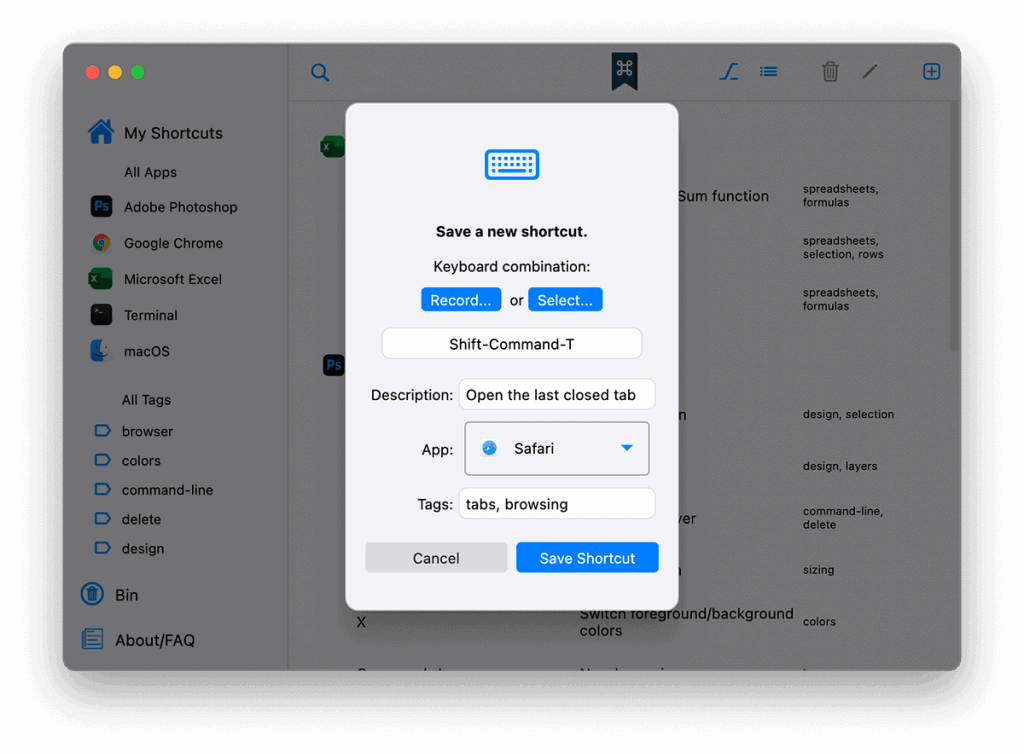Click the command-line tag icon
Viewport: 1024px width, 754px height.
pos(103,490)
